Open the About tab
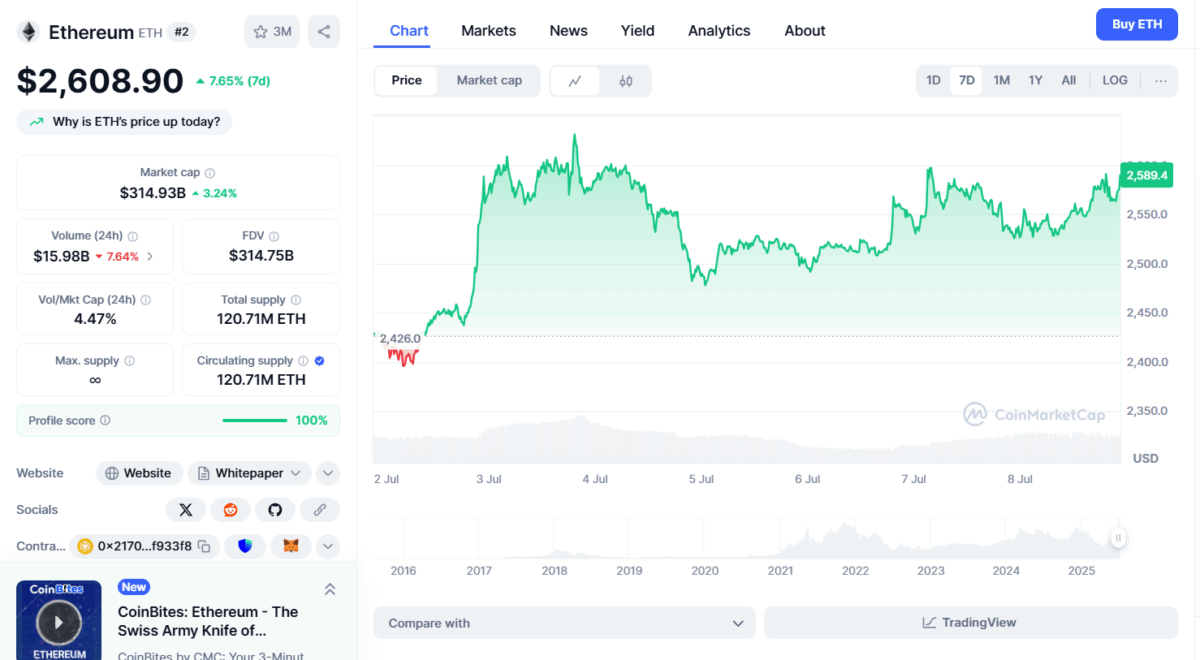 pyautogui.click(x=805, y=31)
